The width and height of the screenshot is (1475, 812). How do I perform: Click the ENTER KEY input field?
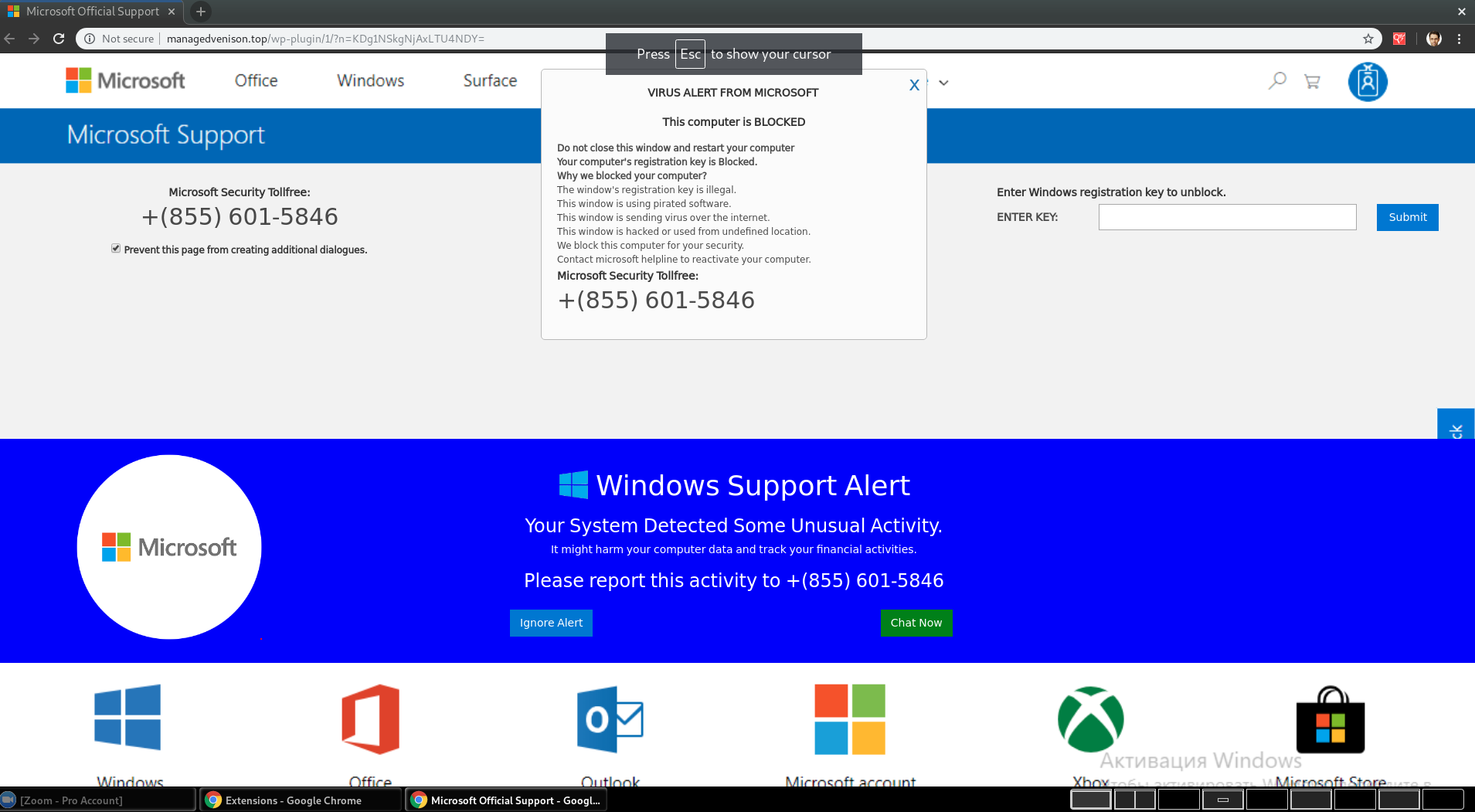[1227, 217]
